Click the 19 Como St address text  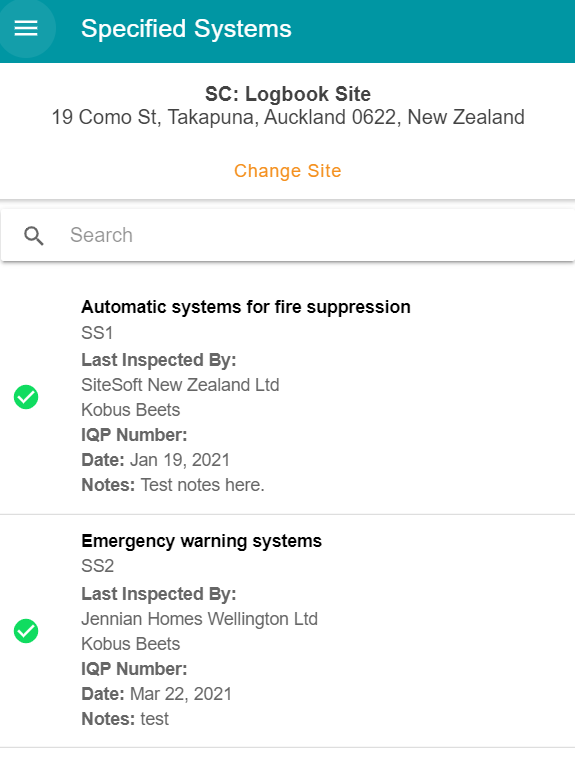[288, 118]
